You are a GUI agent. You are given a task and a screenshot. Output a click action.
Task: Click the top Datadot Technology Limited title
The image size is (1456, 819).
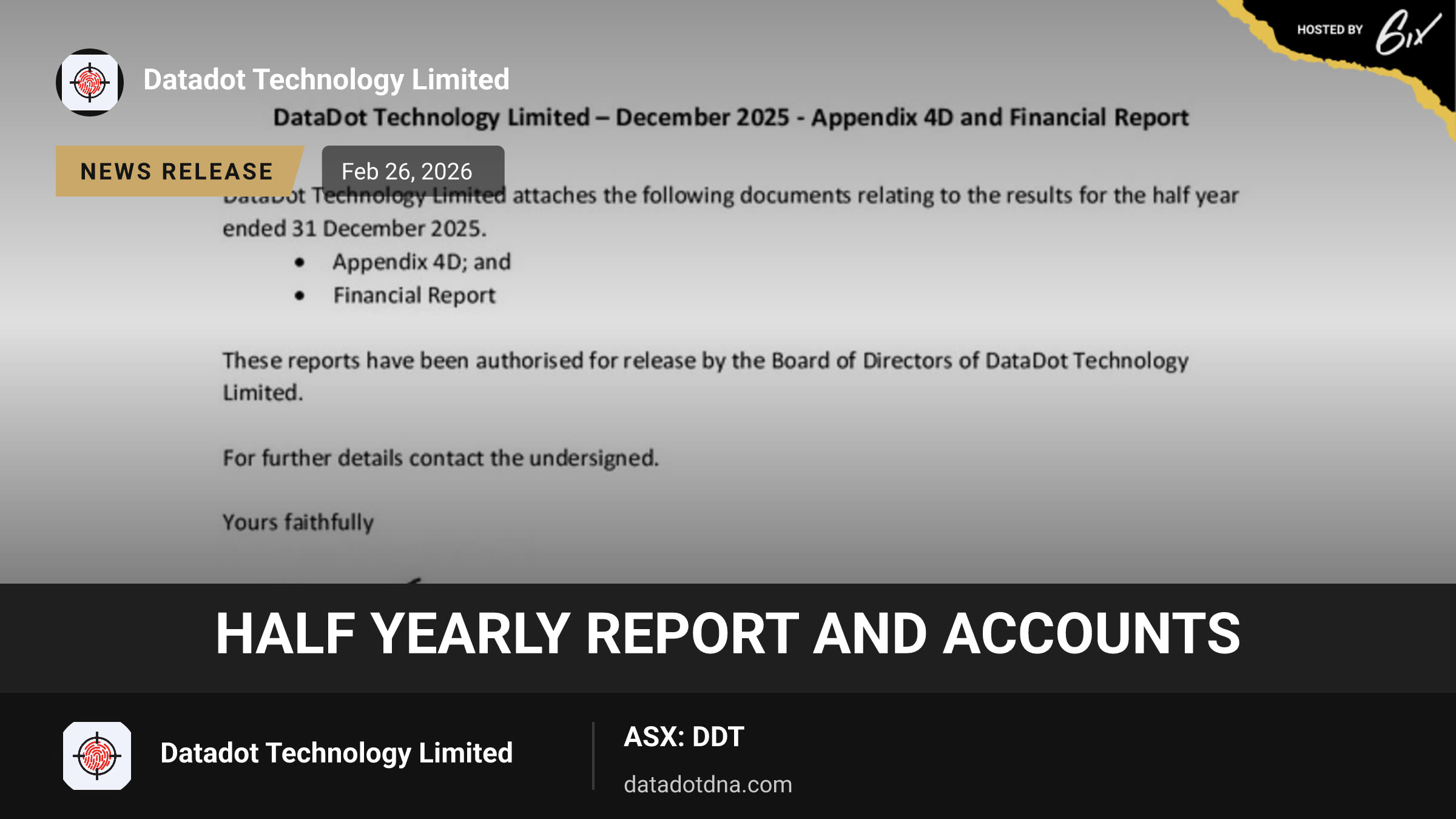pyautogui.click(x=326, y=80)
